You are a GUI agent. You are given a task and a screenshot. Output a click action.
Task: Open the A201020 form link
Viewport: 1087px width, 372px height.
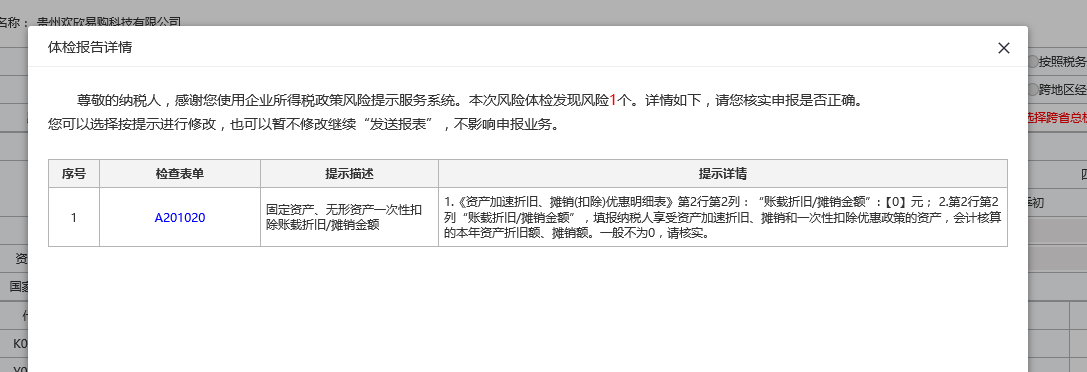pyautogui.click(x=180, y=218)
